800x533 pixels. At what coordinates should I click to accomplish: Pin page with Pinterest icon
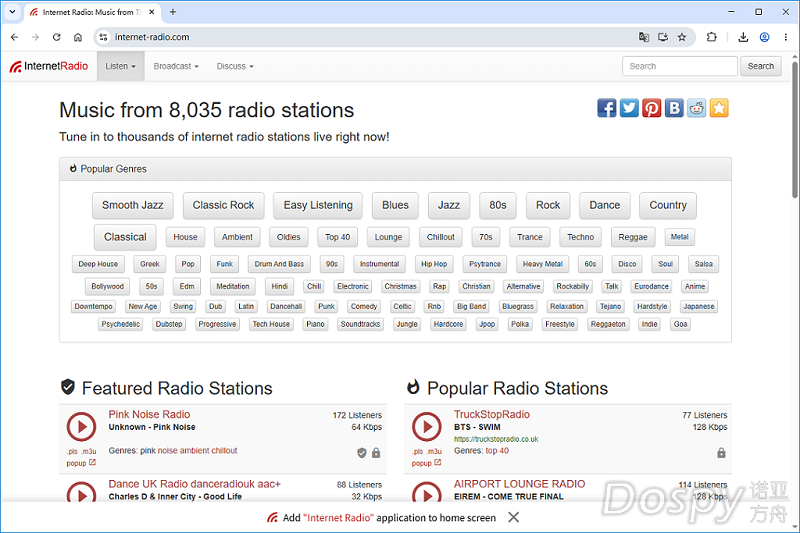pos(652,108)
